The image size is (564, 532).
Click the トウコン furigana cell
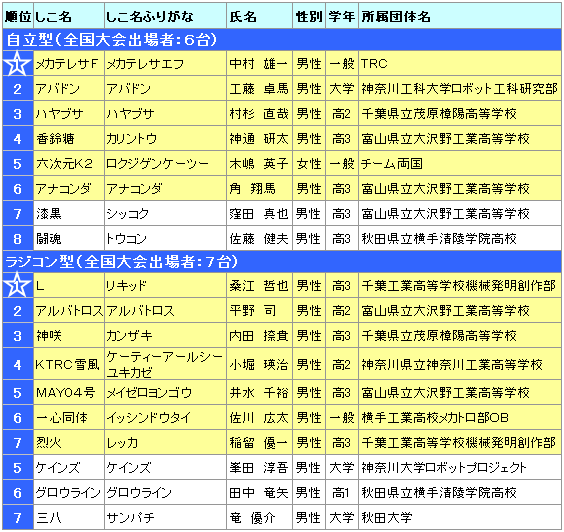165,238
